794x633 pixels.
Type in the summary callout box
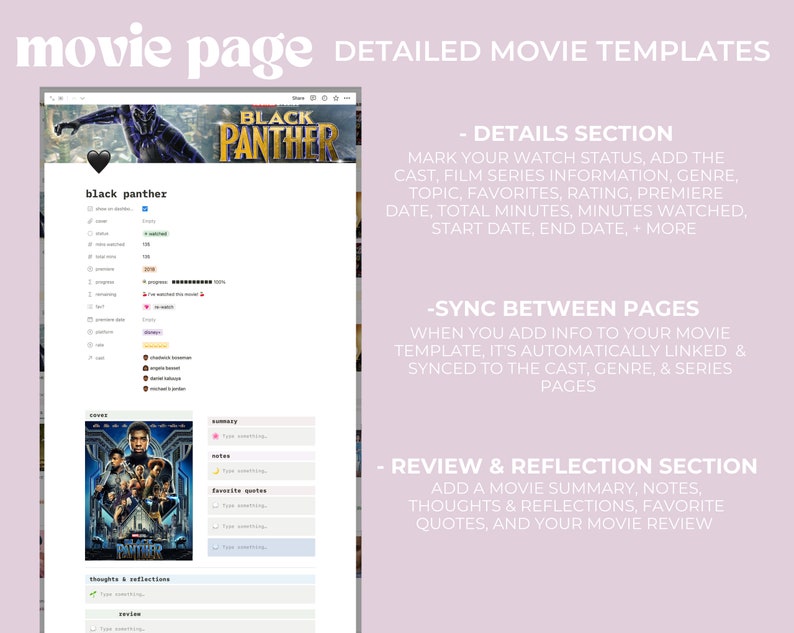tap(261, 436)
